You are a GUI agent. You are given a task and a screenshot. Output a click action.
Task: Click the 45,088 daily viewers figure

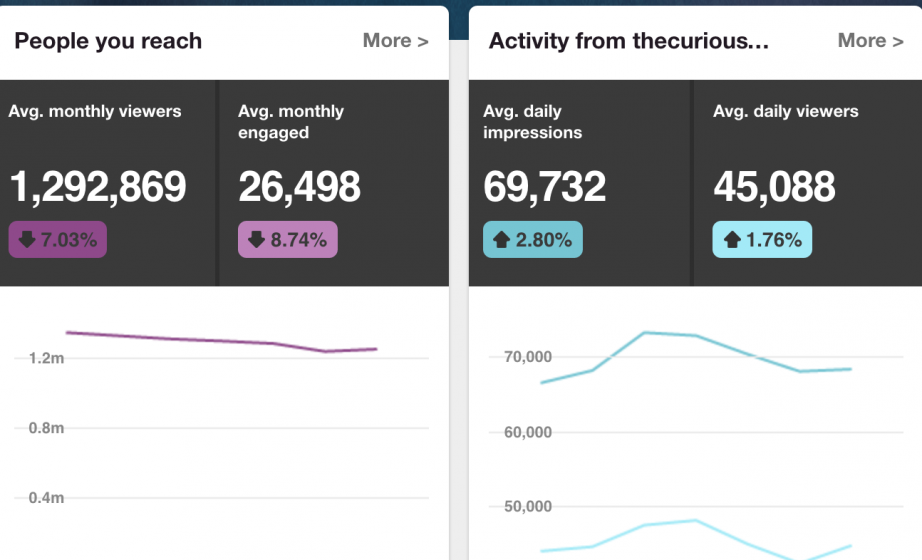point(774,187)
